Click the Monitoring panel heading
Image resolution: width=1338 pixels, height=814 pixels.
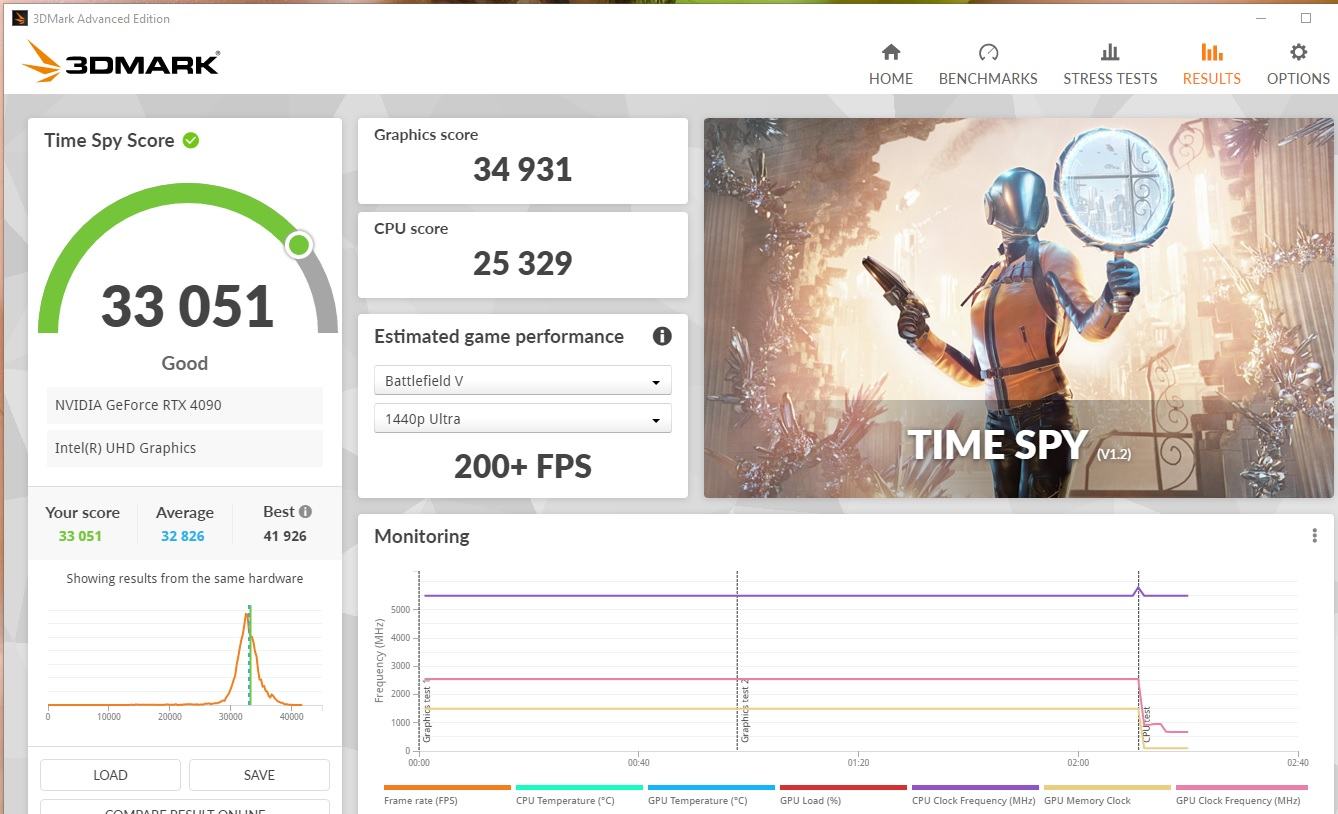(421, 536)
